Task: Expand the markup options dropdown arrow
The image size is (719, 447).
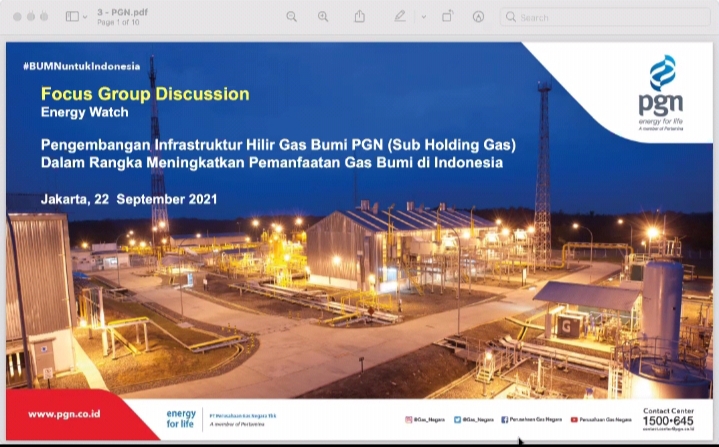Action: point(423,17)
